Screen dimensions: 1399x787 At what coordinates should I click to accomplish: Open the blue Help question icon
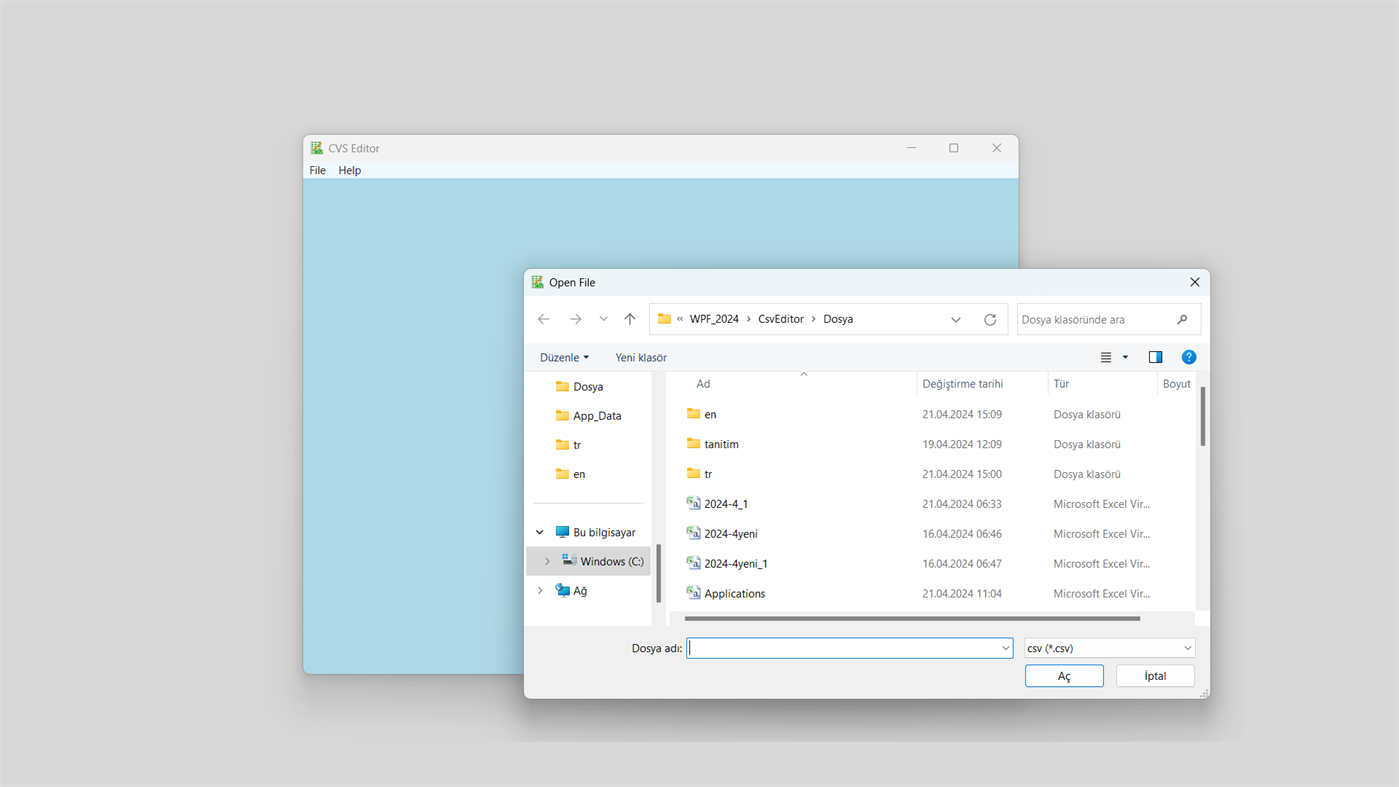[x=1189, y=357]
